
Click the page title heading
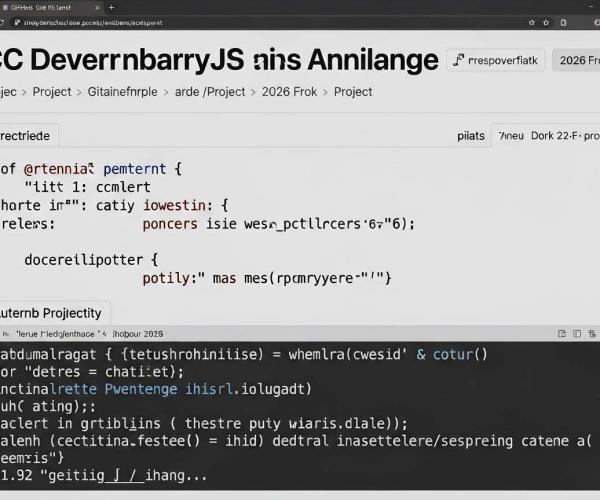pyautogui.click(x=219, y=60)
